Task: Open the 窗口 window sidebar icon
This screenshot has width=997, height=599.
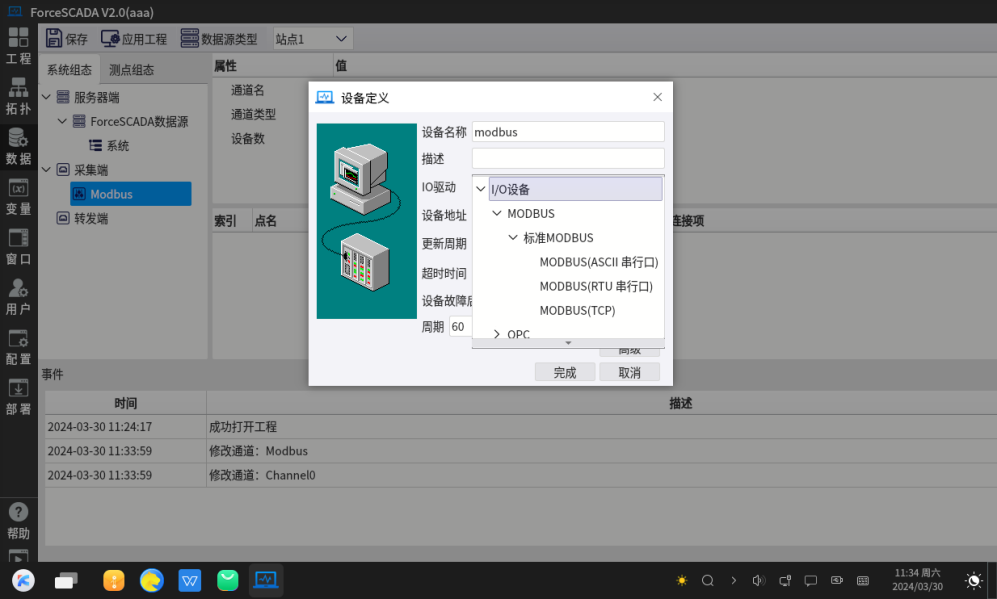Action: (18, 246)
